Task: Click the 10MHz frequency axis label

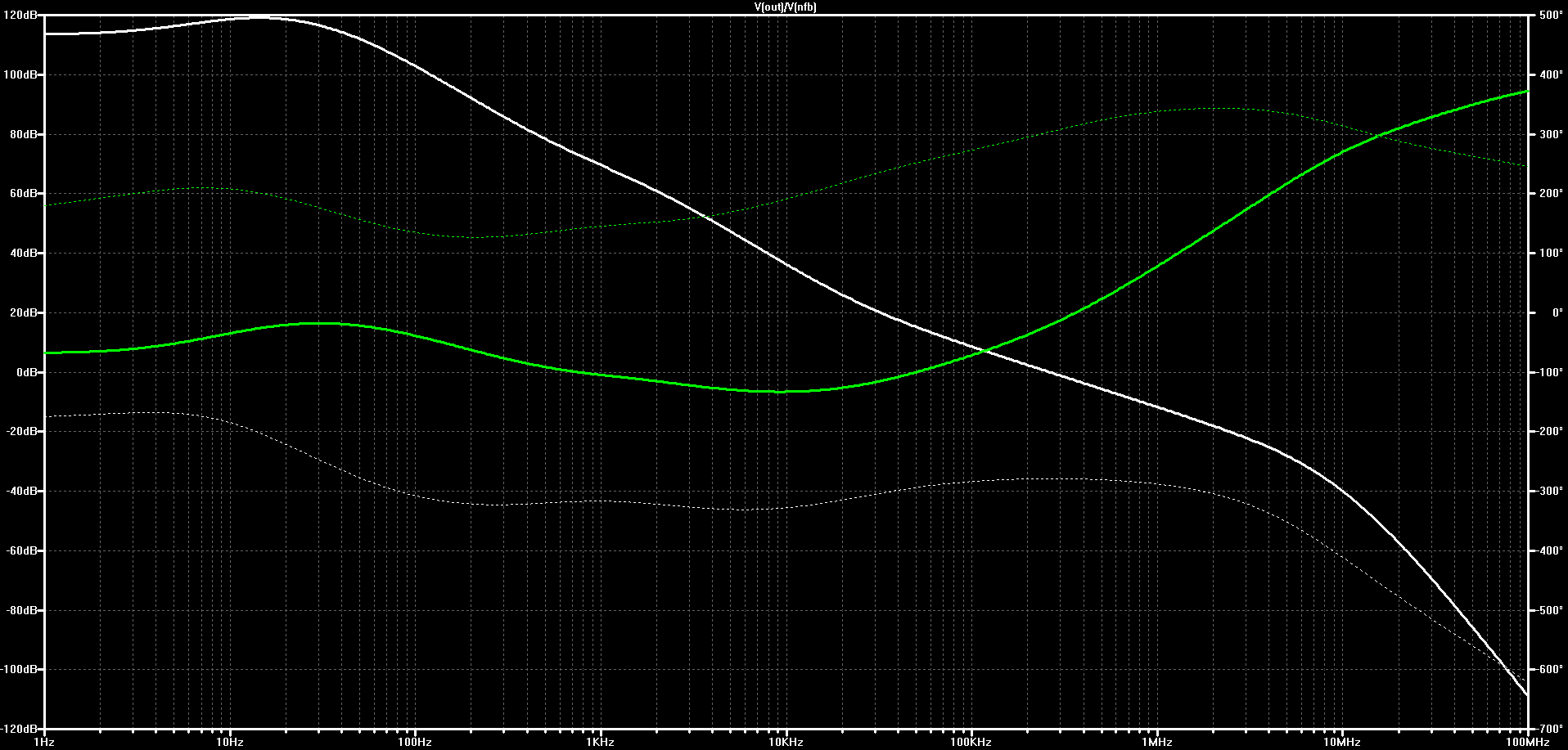Action: [x=1342, y=743]
